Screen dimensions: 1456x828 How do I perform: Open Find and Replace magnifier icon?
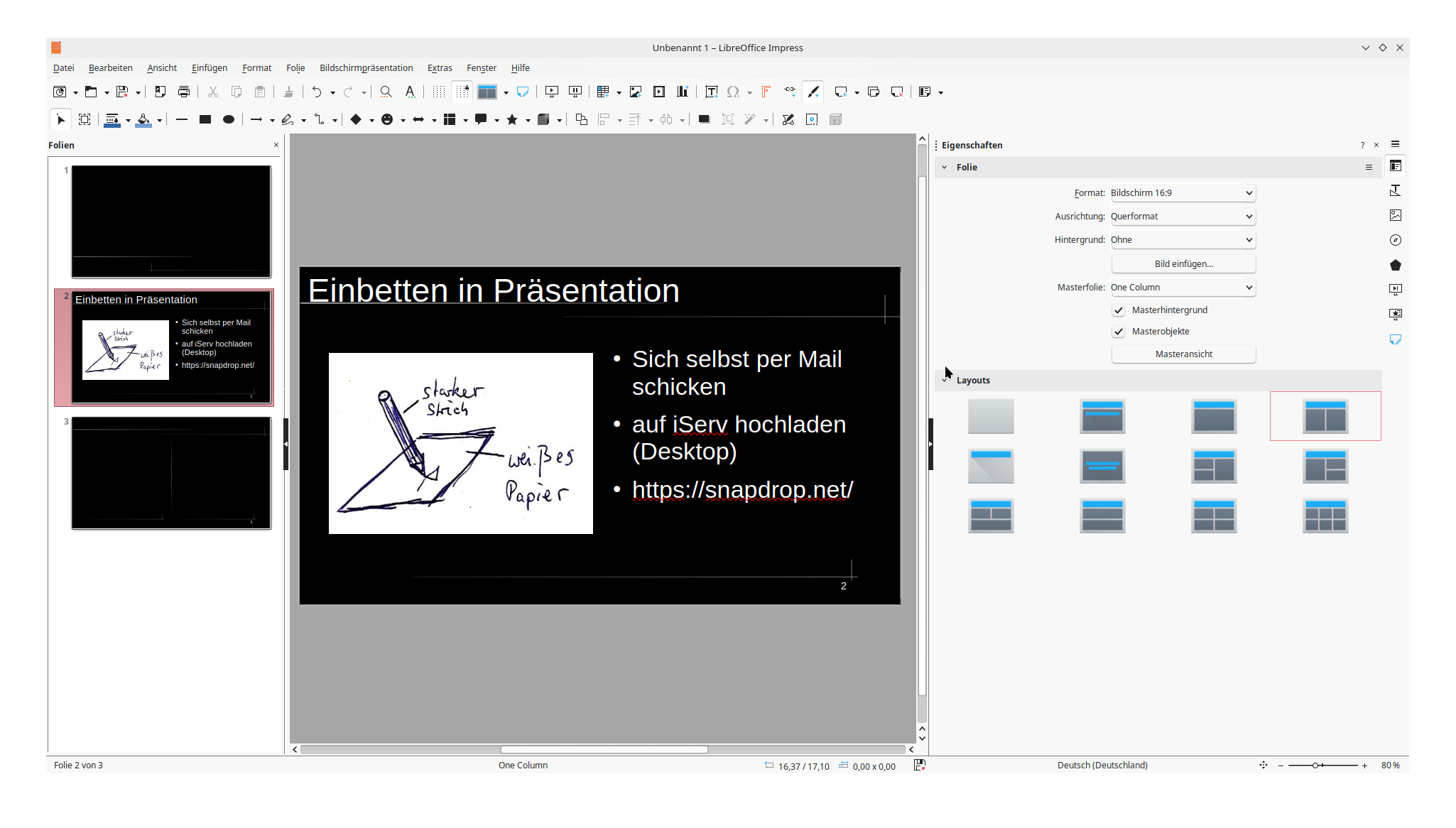coord(386,92)
